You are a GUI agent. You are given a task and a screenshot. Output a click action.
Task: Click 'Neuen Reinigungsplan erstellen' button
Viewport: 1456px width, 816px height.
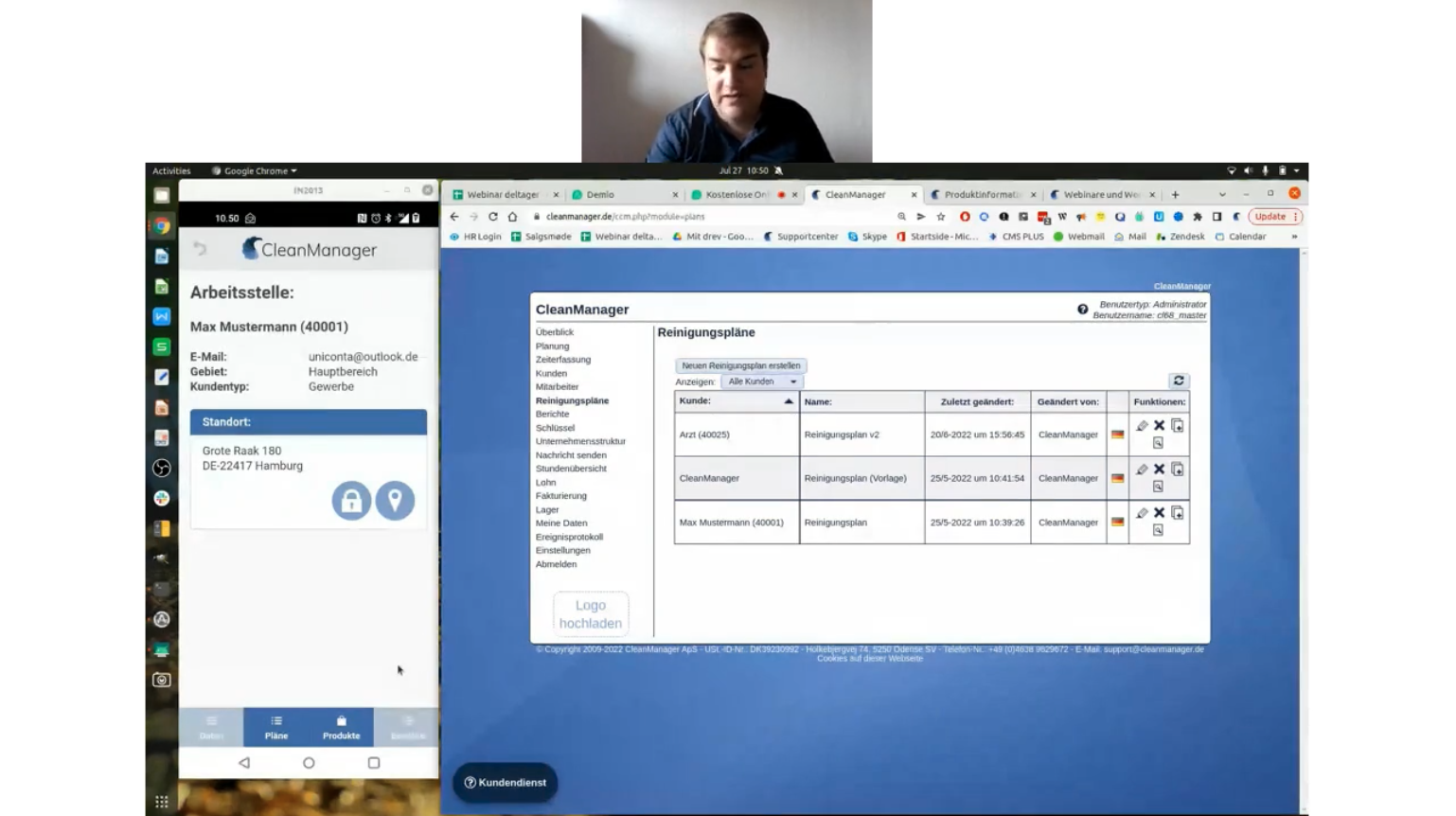pos(741,365)
